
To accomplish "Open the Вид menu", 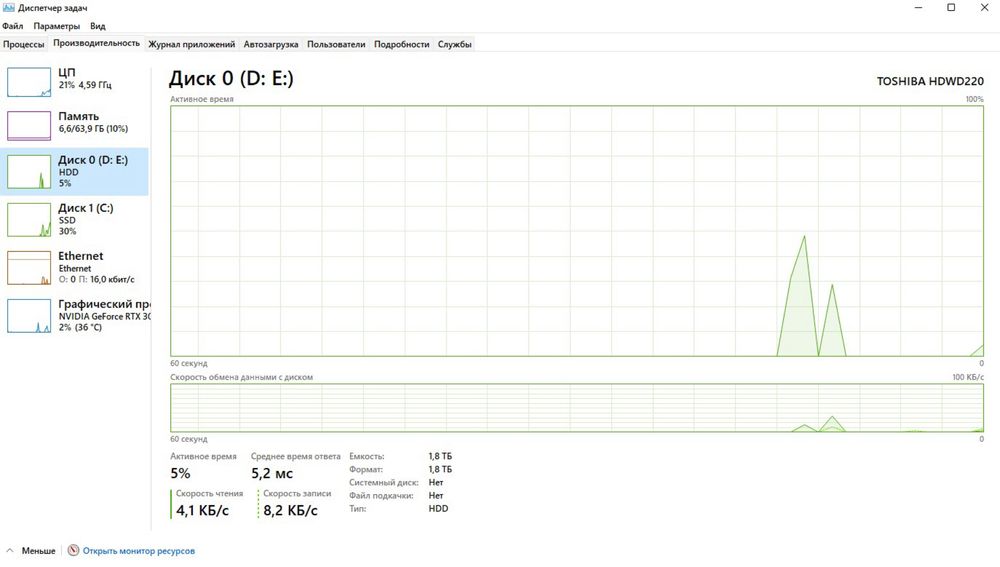I will click(x=98, y=26).
